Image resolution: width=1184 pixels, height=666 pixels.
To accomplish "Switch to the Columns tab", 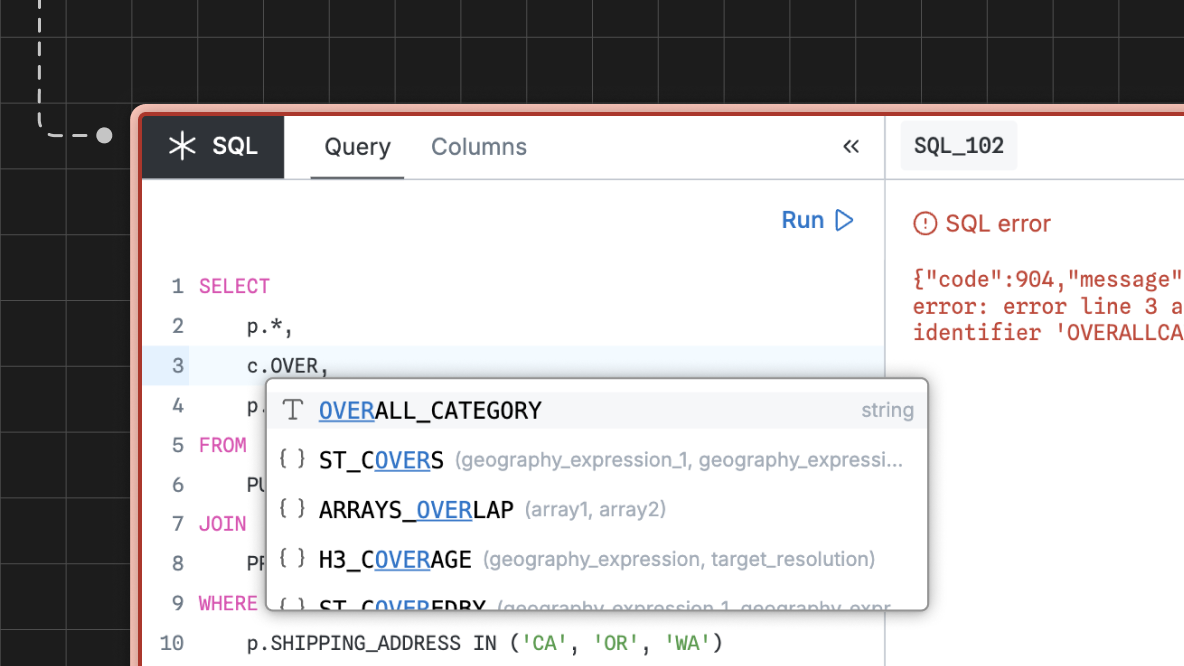I will [479, 146].
